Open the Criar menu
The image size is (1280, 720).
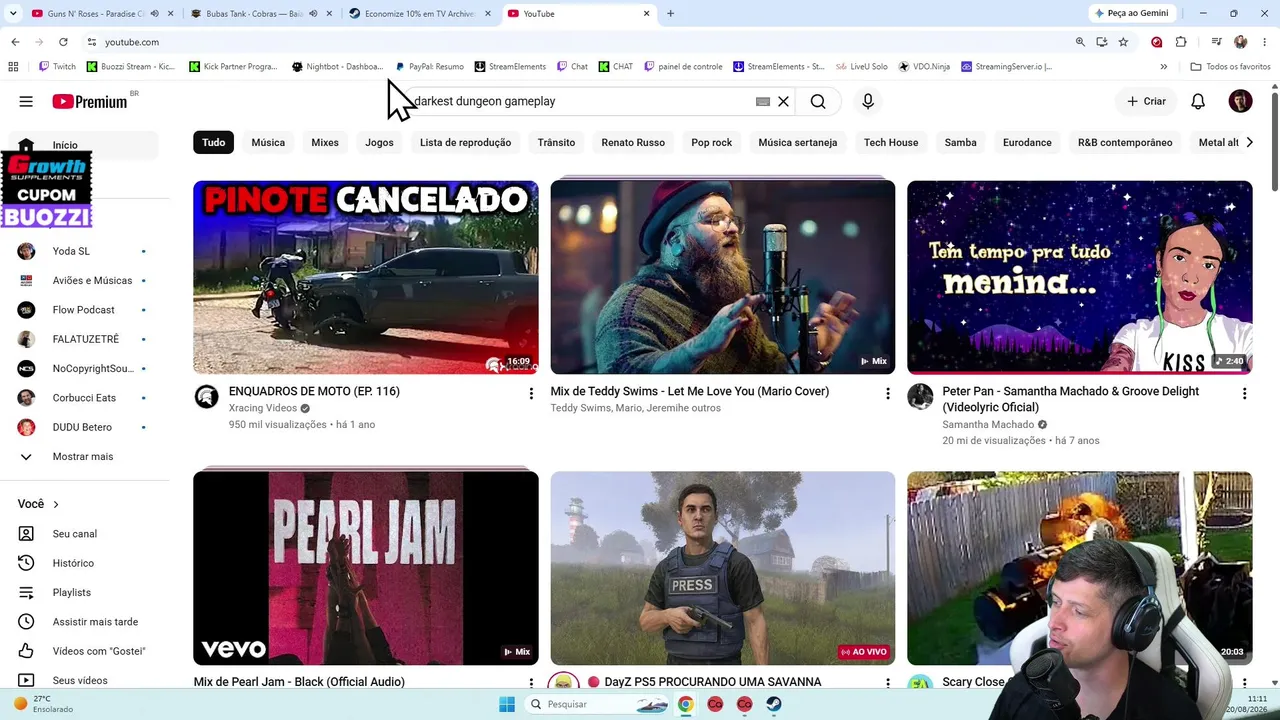[1146, 101]
